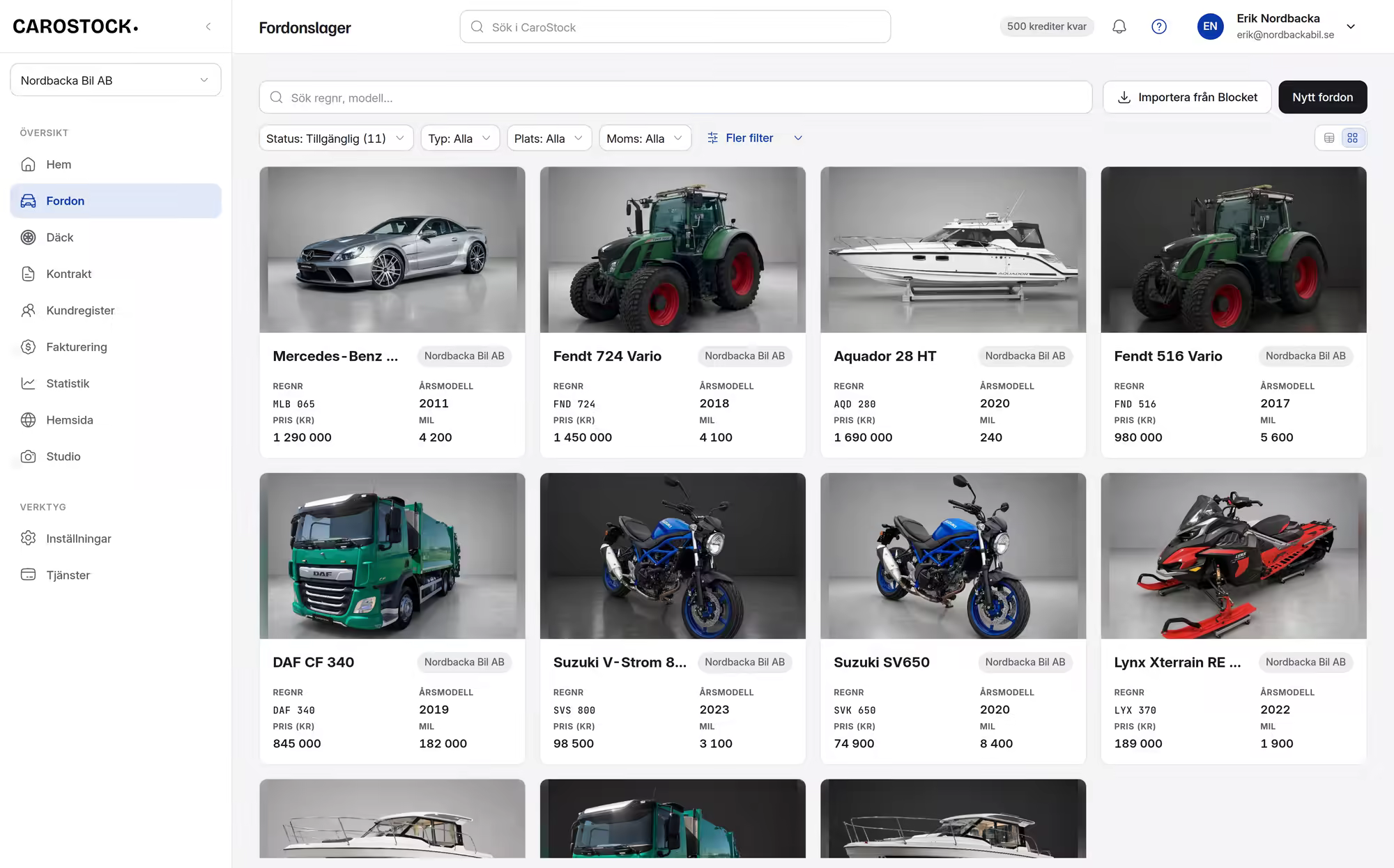This screenshot has height=868, width=1394.
Task: Open the Fendt 516 Vario tractor thumbnail
Action: (x=1234, y=249)
